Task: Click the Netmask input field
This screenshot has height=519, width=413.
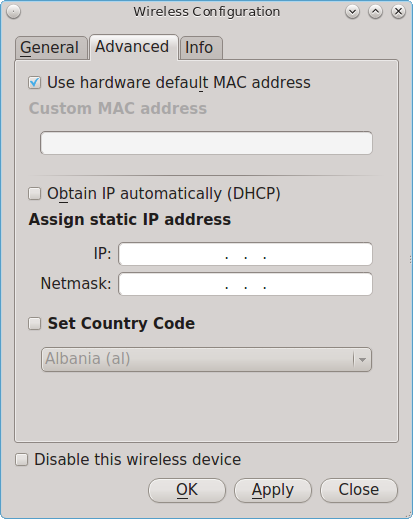Action: [245, 284]
